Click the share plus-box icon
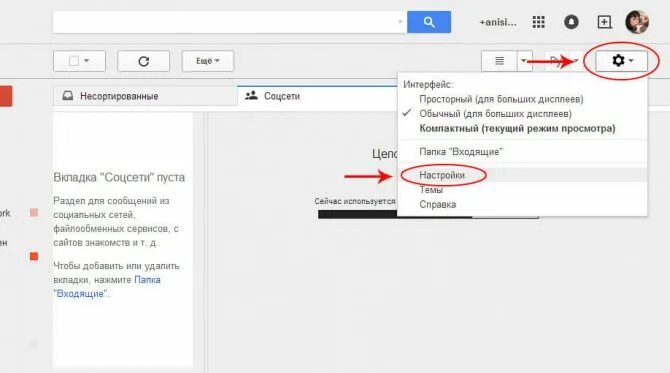Viewport: 670px width, 373px height. tap(604, 22)
